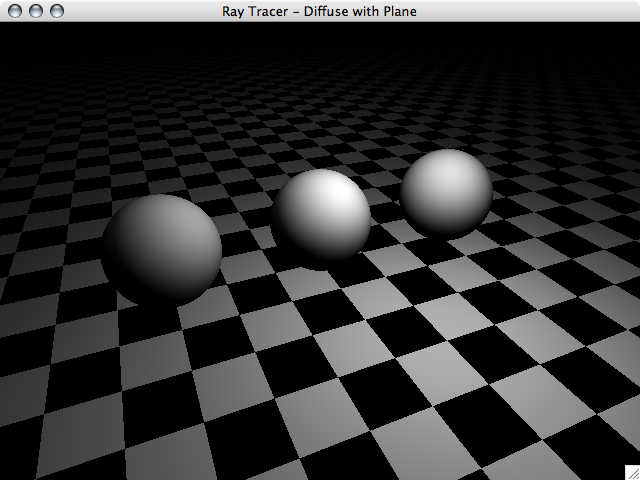Minimize the Ray Tracer window
The width and height of the screenshot is (640, 480).
36,11
